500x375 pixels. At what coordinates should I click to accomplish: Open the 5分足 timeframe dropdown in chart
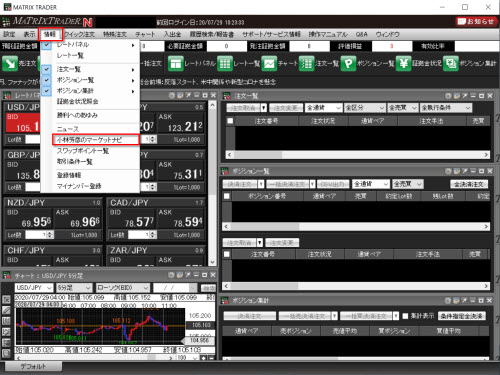(x=74, y=287)
